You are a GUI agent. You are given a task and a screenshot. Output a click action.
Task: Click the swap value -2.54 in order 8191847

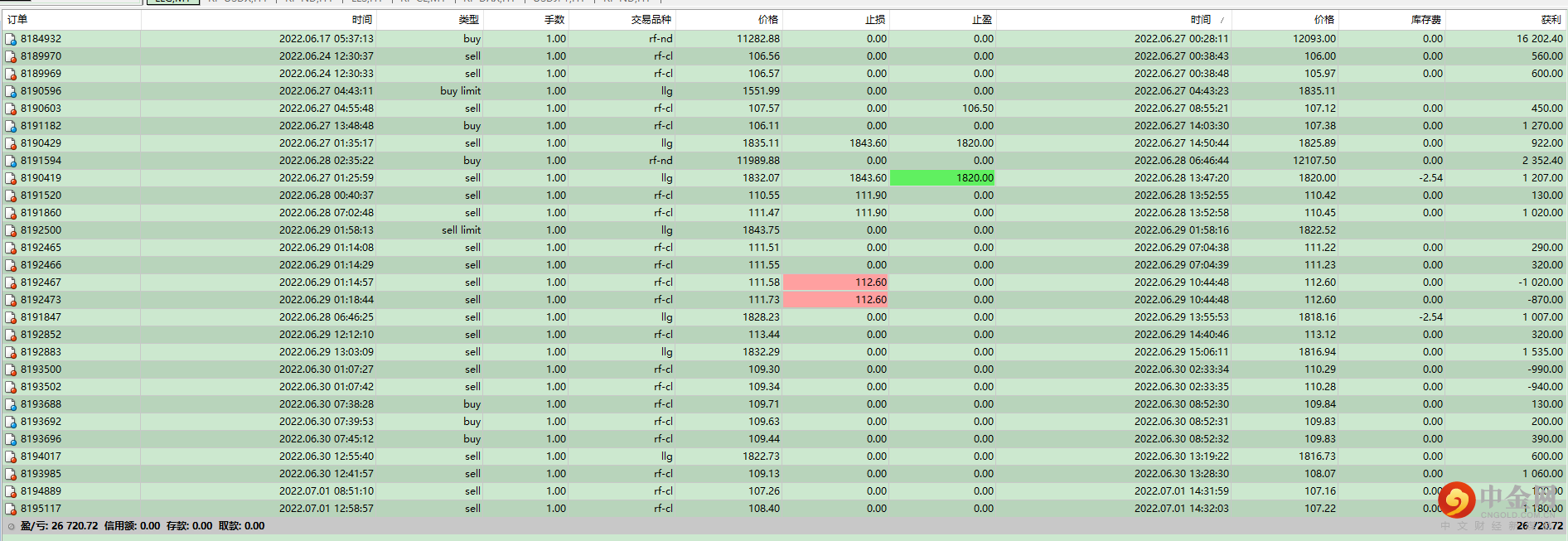point(1430,317)
